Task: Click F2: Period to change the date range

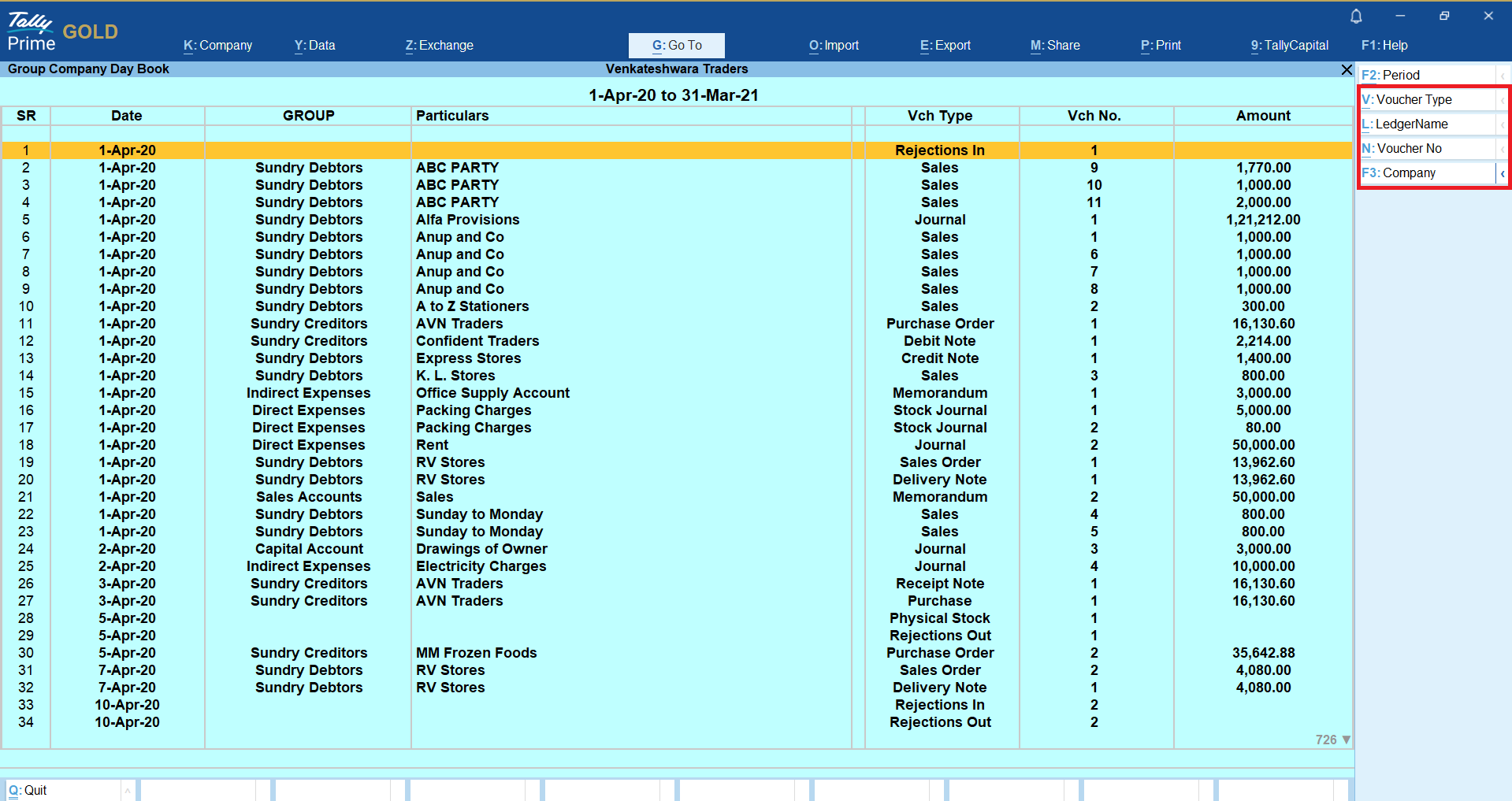Action: [1426, 76]
